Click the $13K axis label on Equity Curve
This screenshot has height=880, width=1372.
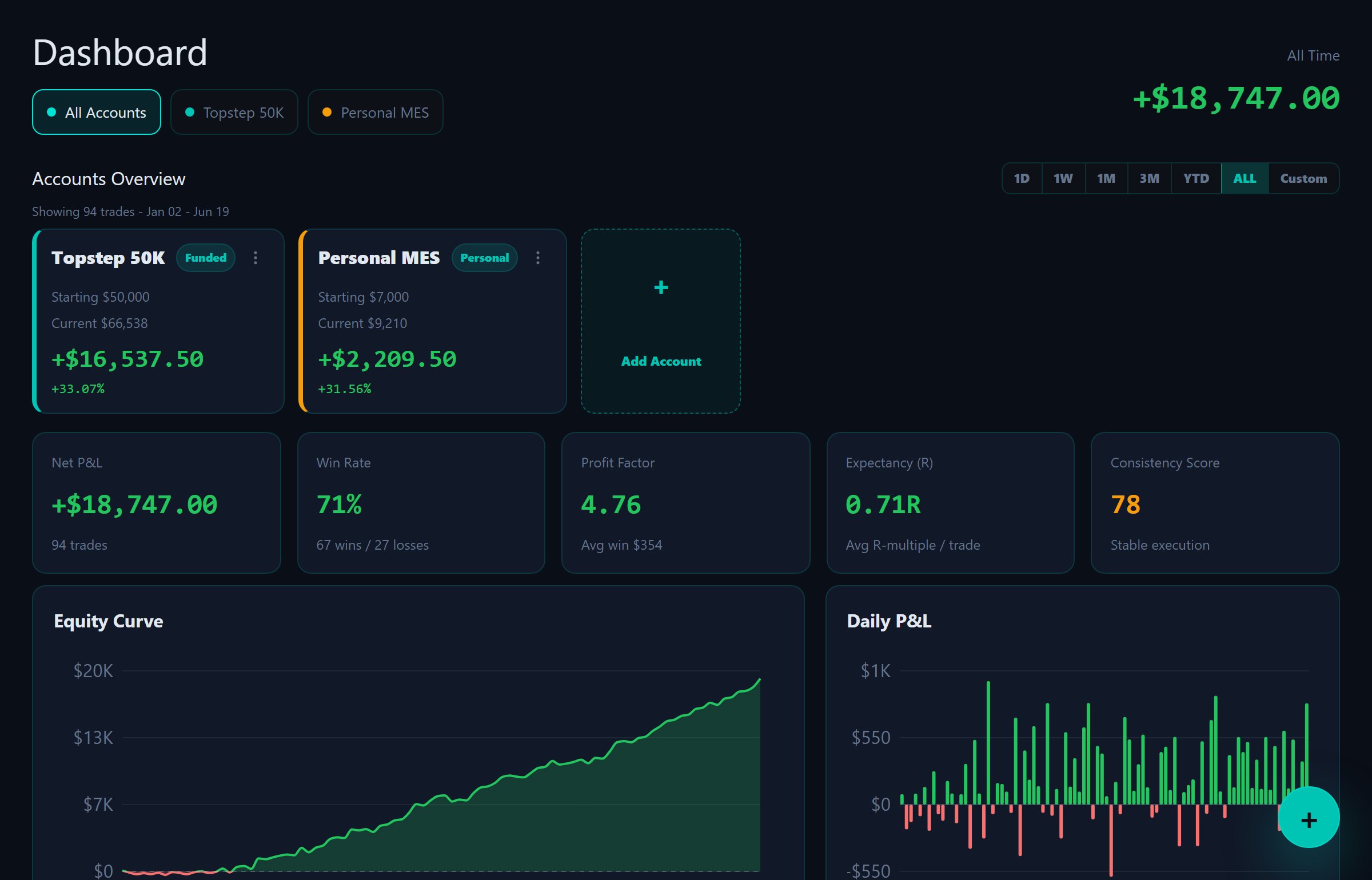point(93,738)
